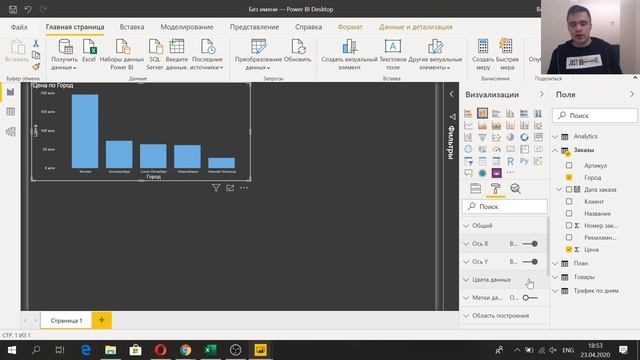Add the purple PowerApps visual
Image resolution: width=640 pixels, height=360 pixels.
coord(496,173)
